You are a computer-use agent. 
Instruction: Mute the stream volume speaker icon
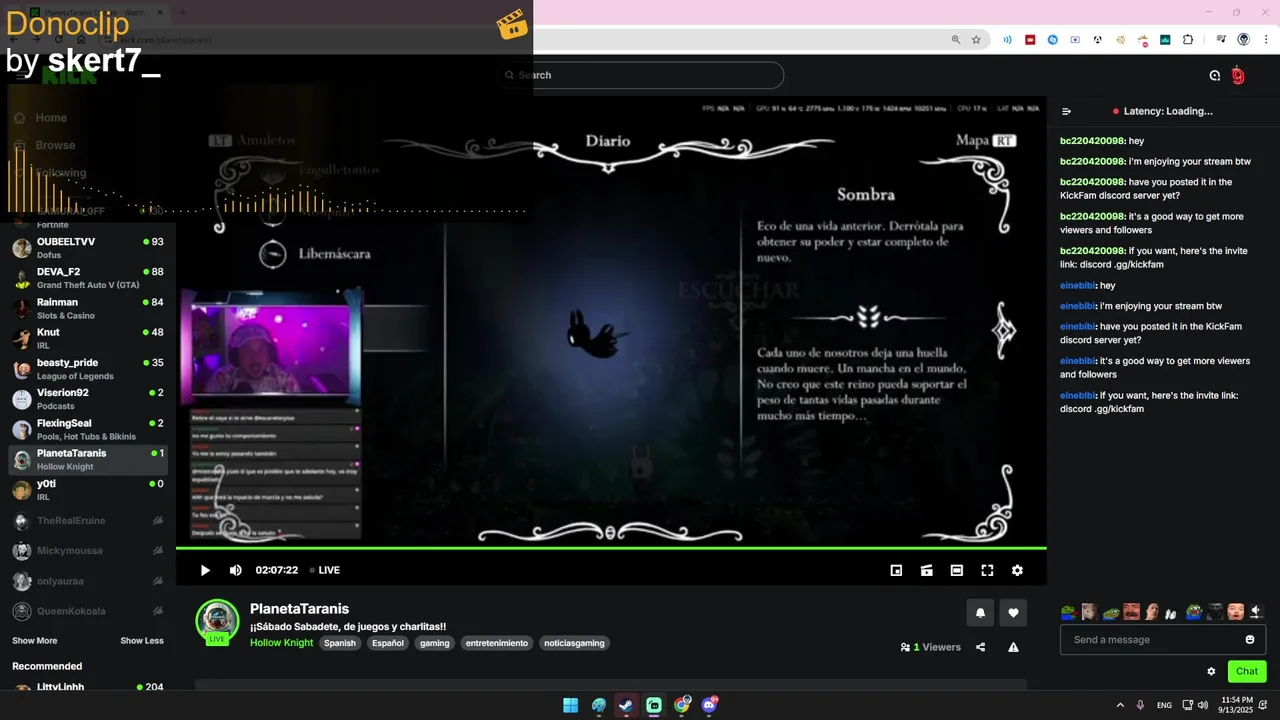click(236, 570)
